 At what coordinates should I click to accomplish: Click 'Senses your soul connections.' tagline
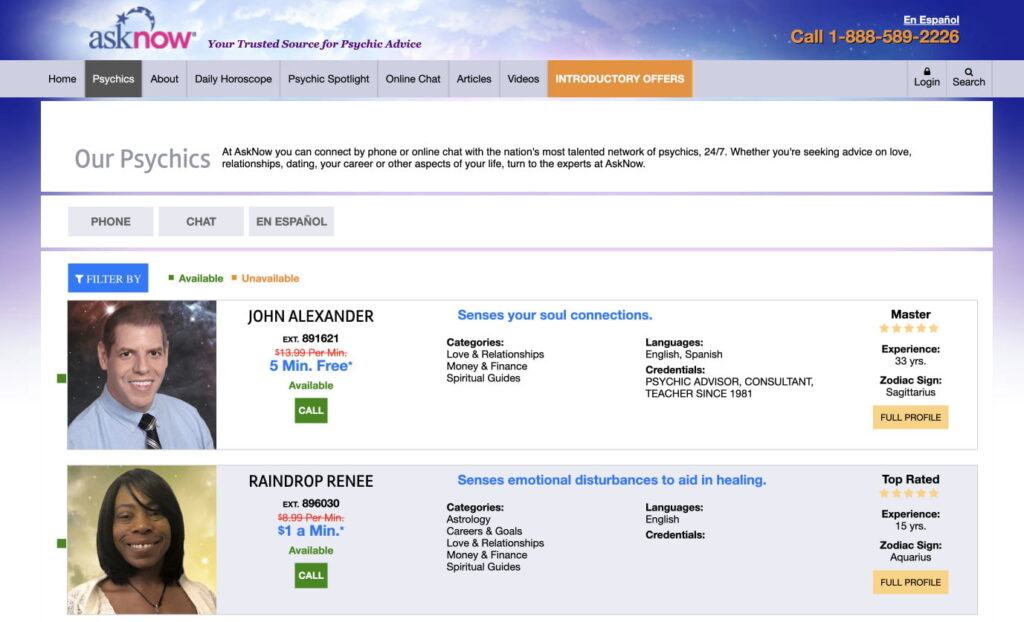coord(554,315)
